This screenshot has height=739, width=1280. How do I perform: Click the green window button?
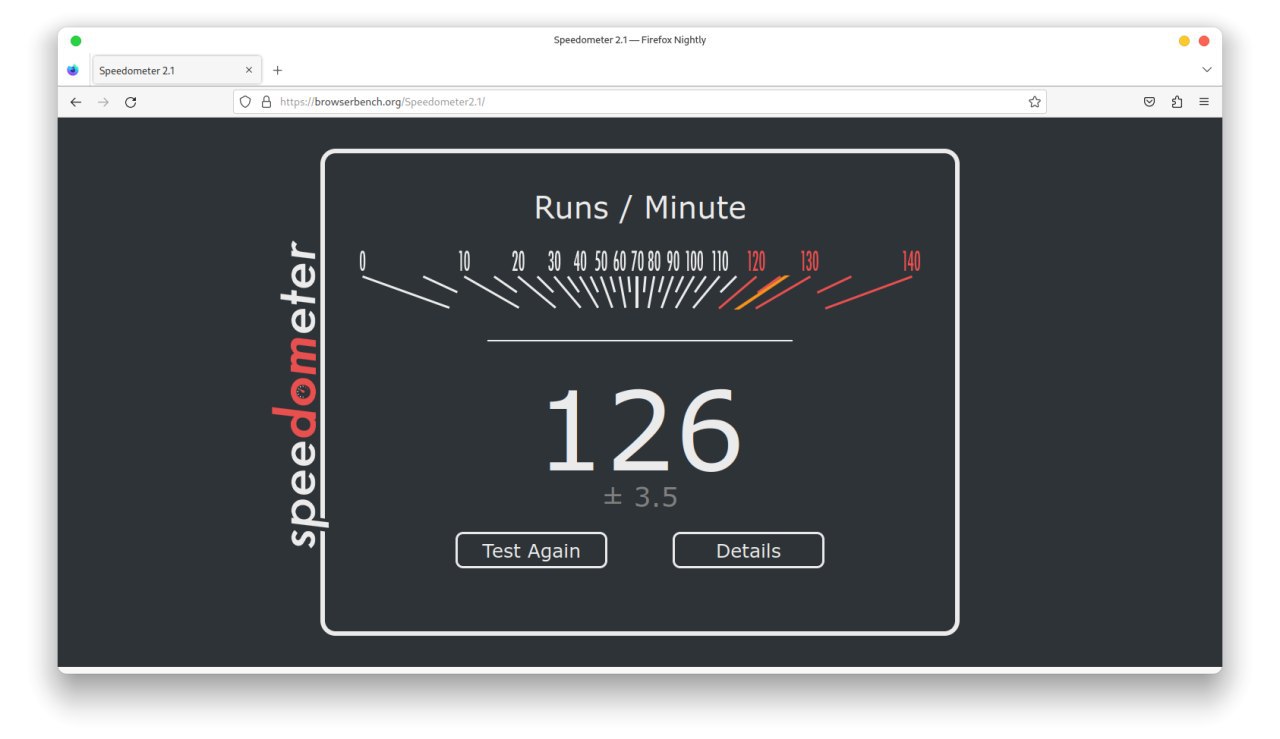(76, 41)
